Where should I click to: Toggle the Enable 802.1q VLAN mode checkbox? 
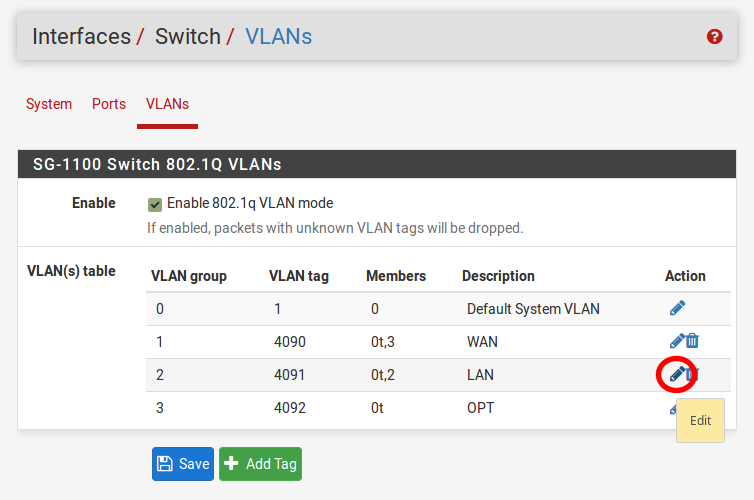coord(155,204)
